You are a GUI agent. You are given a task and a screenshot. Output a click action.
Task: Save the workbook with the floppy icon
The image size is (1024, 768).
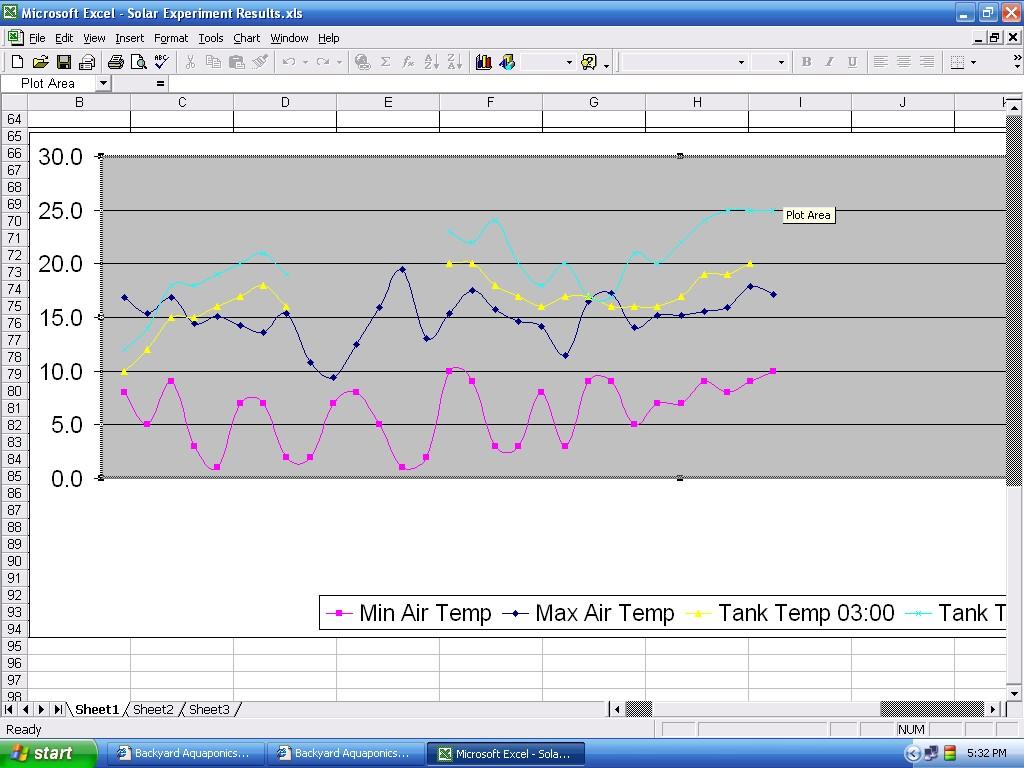[x=64, y=62]
